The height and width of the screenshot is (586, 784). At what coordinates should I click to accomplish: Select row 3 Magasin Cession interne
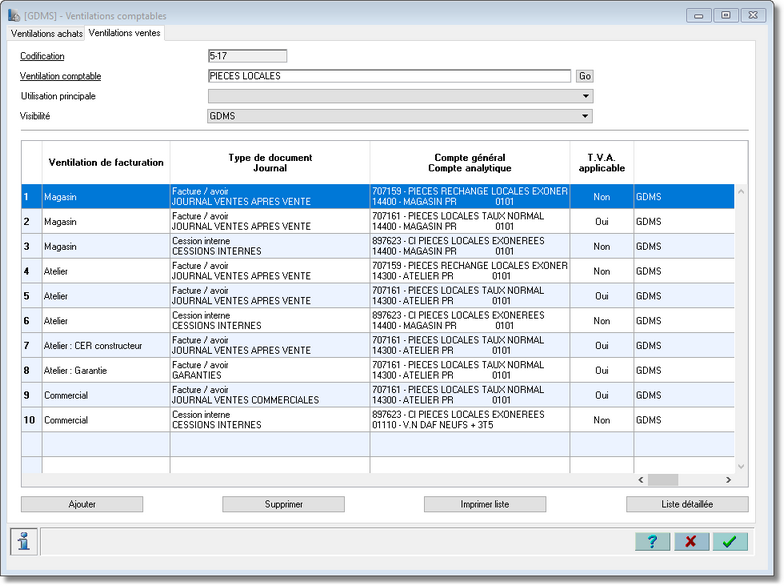click(378, 246)
